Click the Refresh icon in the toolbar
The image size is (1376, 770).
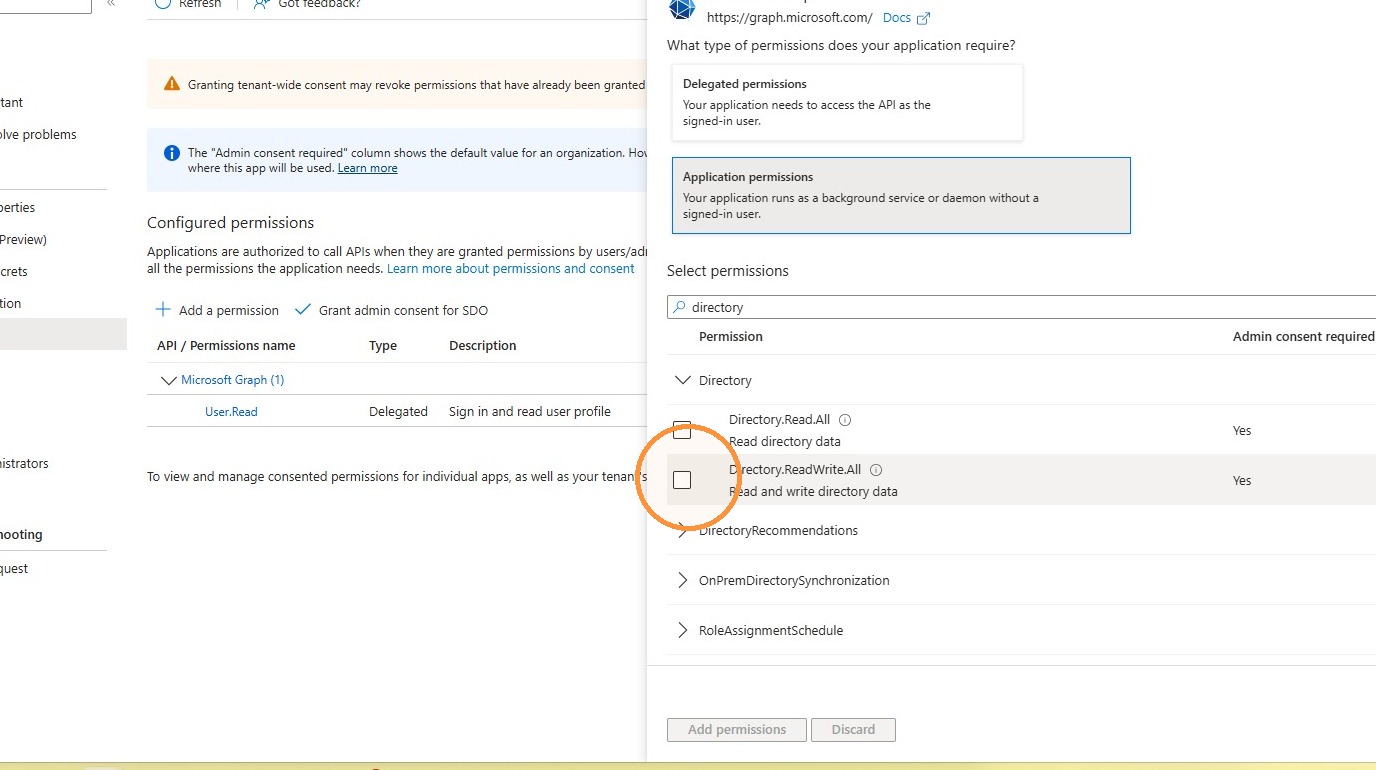click(163, 3)
